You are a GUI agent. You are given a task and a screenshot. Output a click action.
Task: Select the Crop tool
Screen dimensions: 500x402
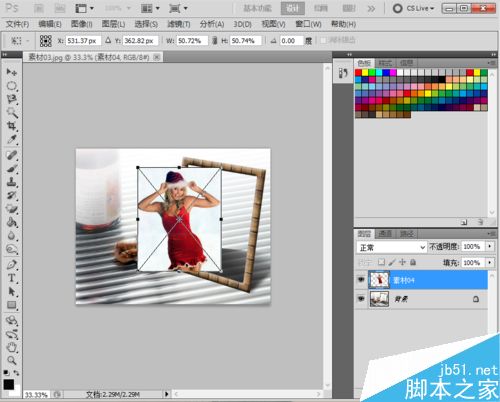click(x=12, y=126)
